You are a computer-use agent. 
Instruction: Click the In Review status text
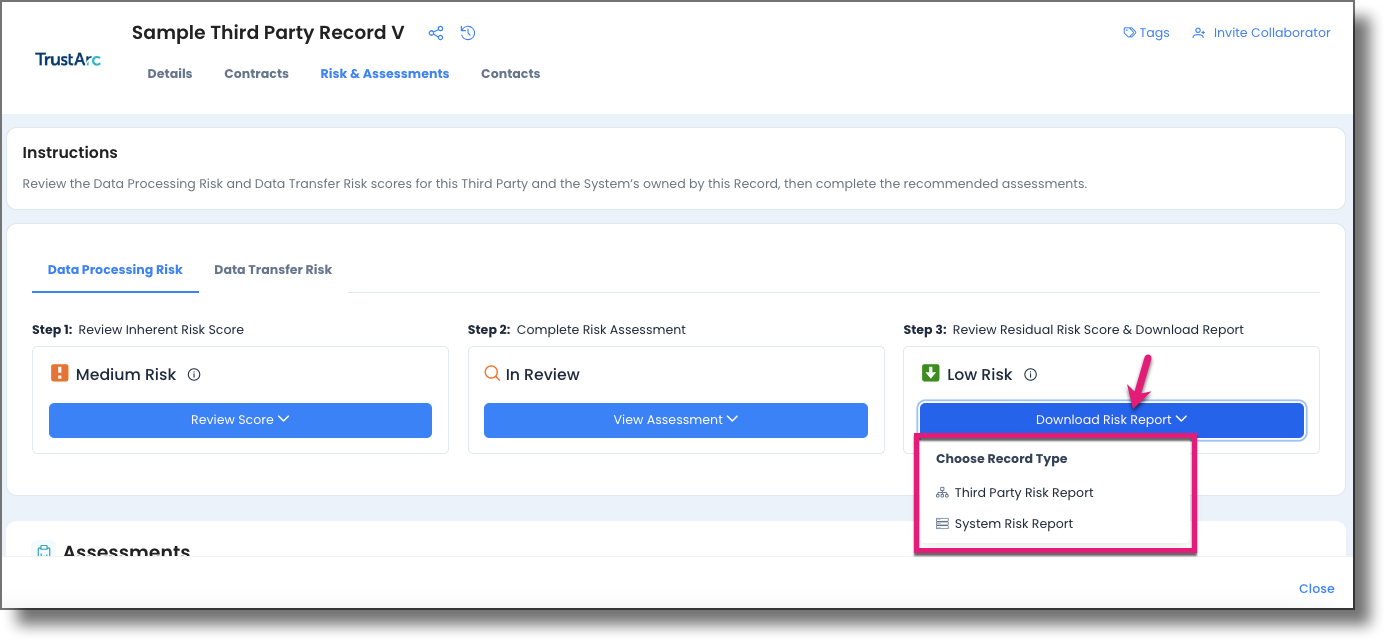tap(543, 375)
